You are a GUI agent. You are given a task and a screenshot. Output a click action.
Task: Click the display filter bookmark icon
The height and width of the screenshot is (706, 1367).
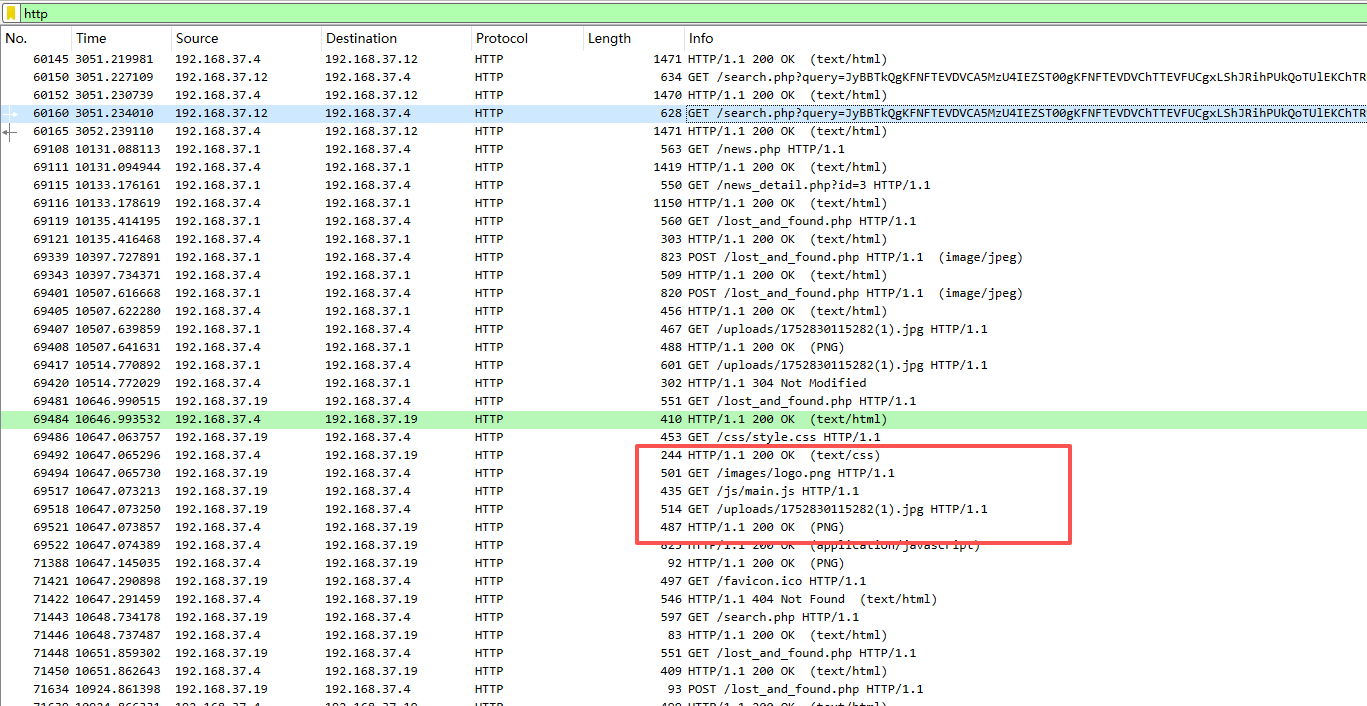[x=11, y=13]
